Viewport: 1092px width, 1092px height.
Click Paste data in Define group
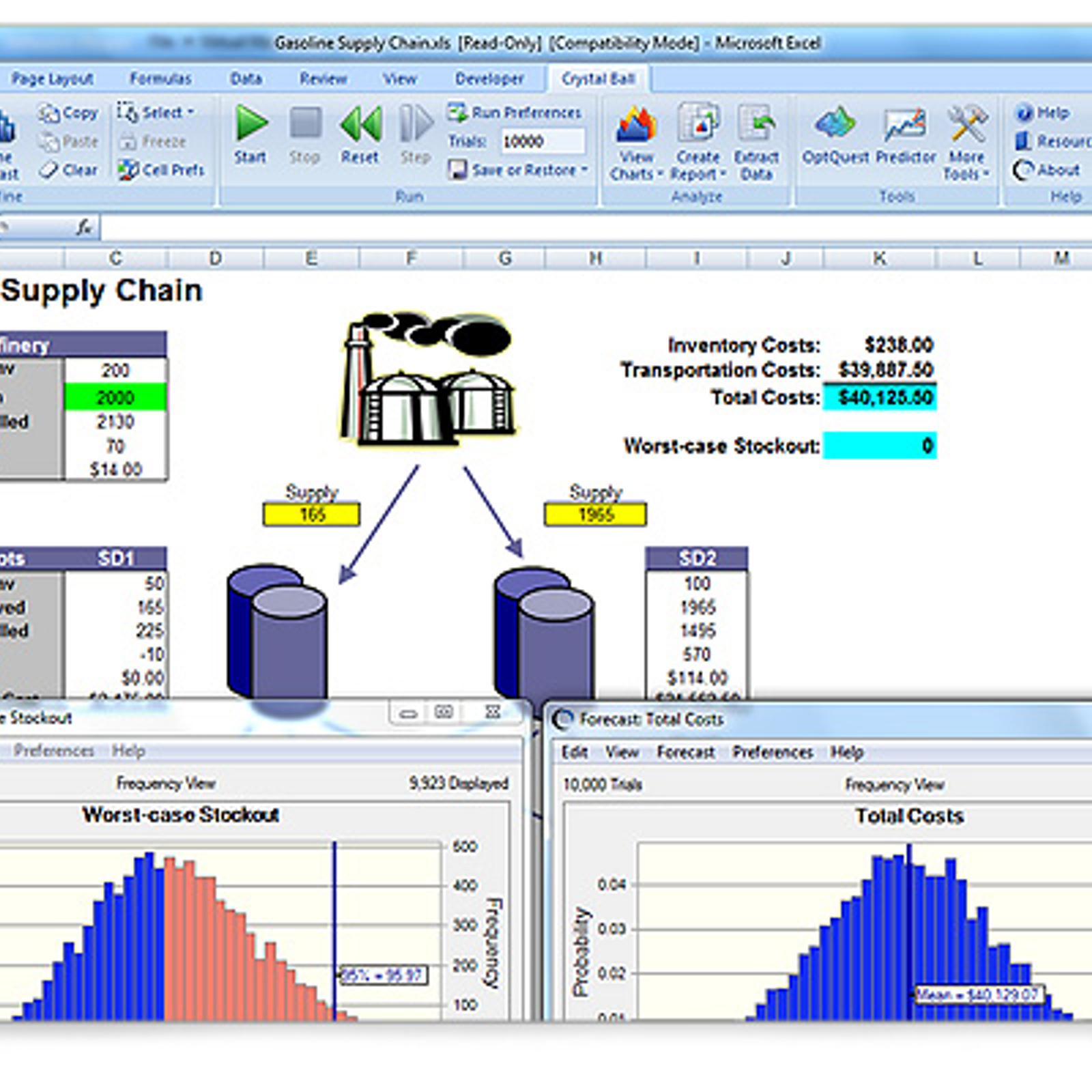click(68, 142)
